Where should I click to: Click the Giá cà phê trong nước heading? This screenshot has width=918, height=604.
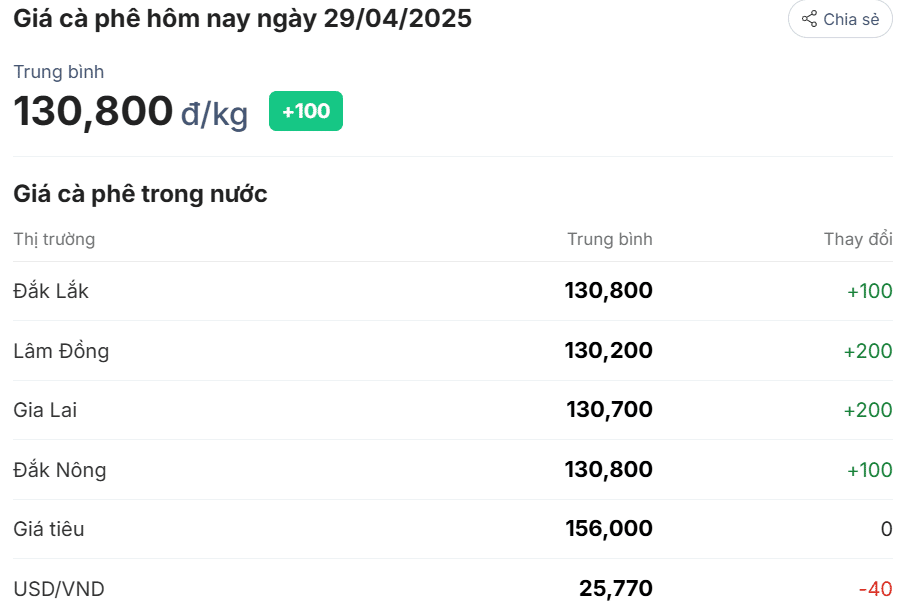click(x=141, y=194)
